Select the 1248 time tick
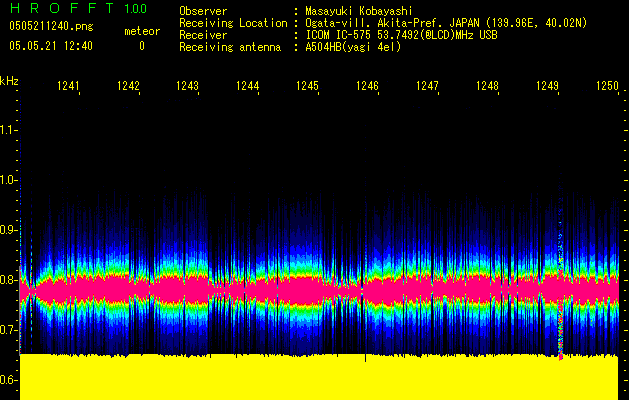 (x=488, y=87)
